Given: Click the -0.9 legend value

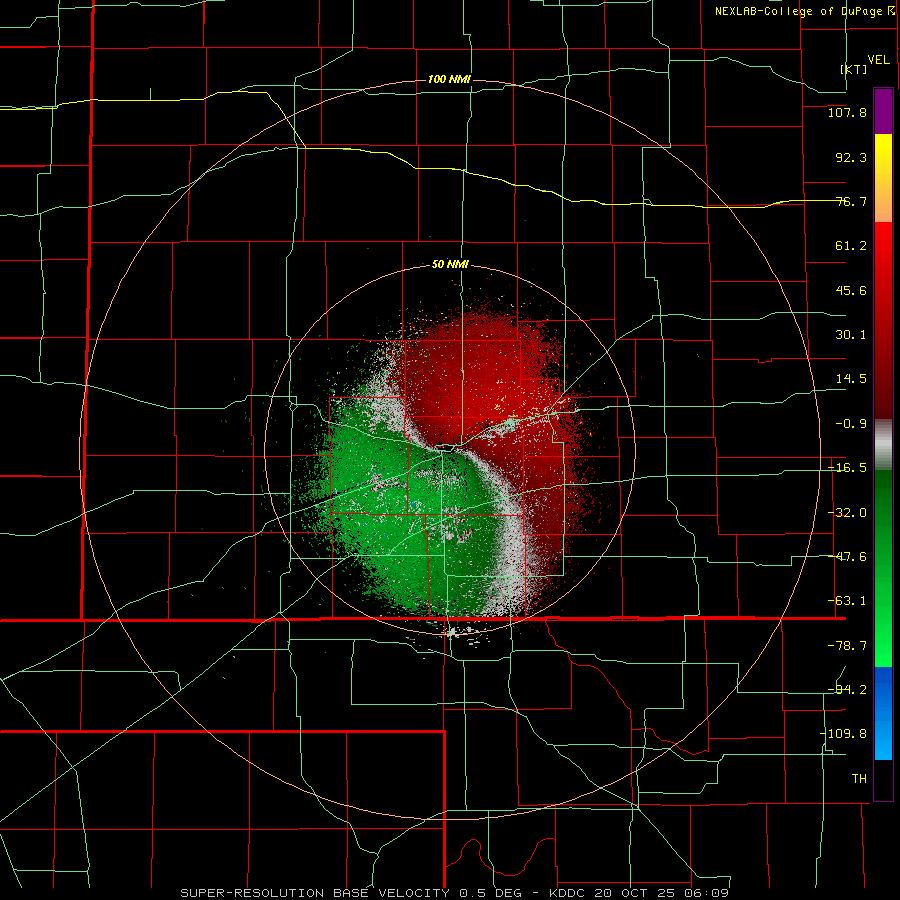Looking at the screenshot, I should coord(851,424).
